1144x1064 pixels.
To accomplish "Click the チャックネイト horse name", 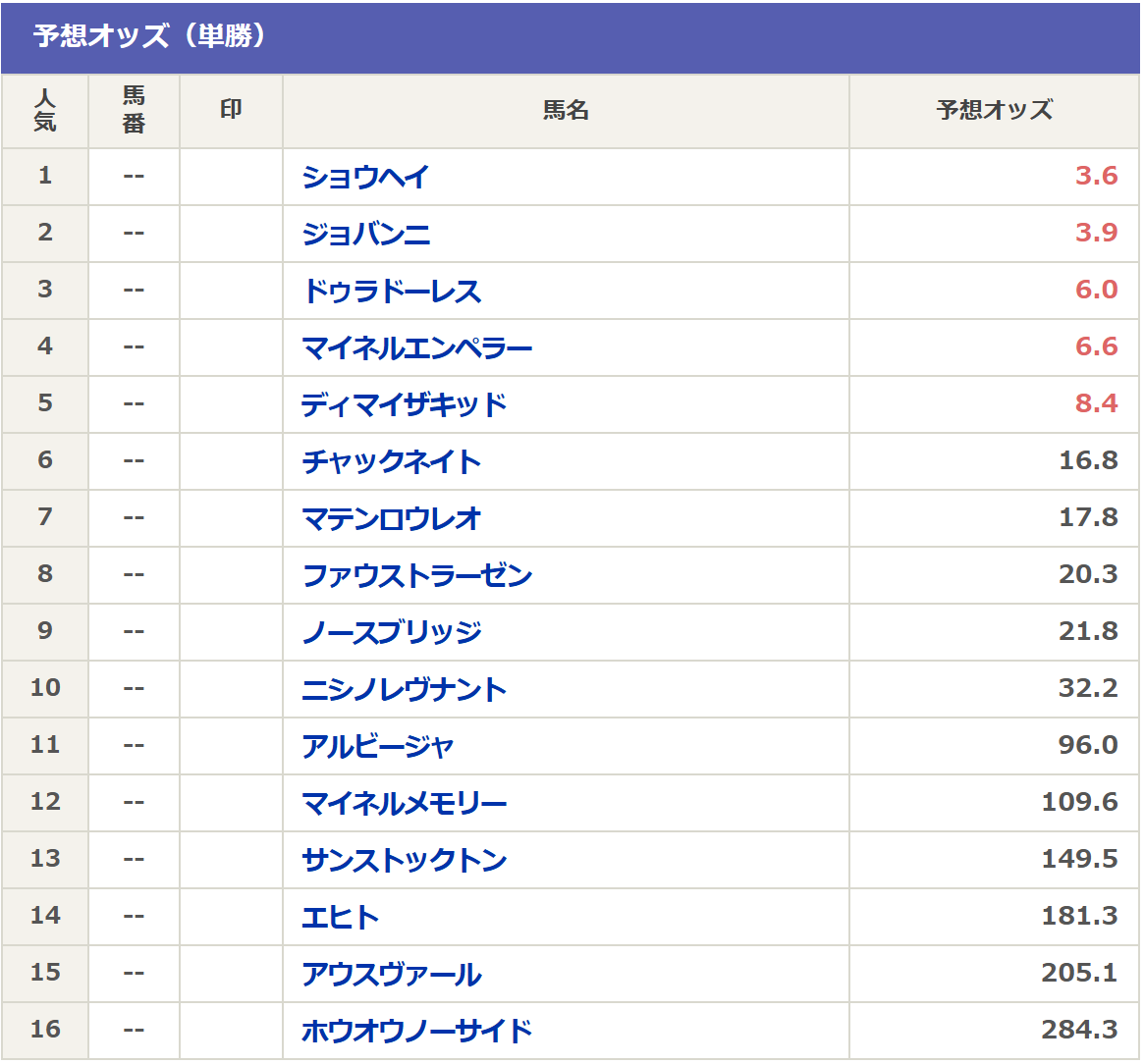I will pos(391,461).
